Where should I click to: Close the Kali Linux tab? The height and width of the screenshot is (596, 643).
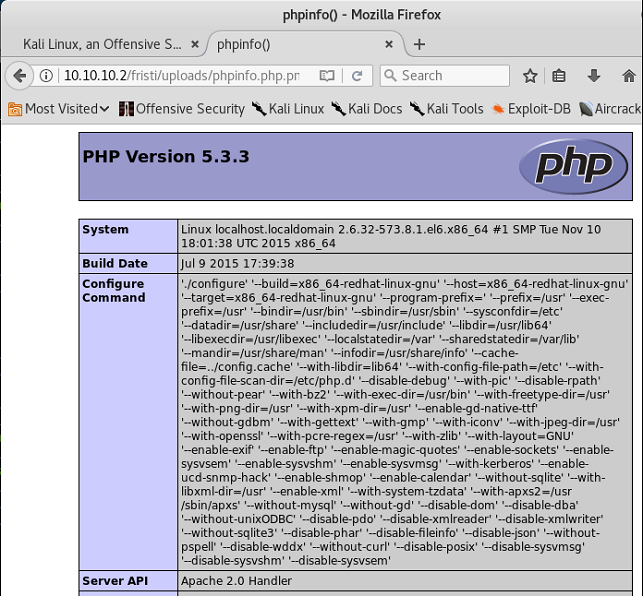[195, 44]
